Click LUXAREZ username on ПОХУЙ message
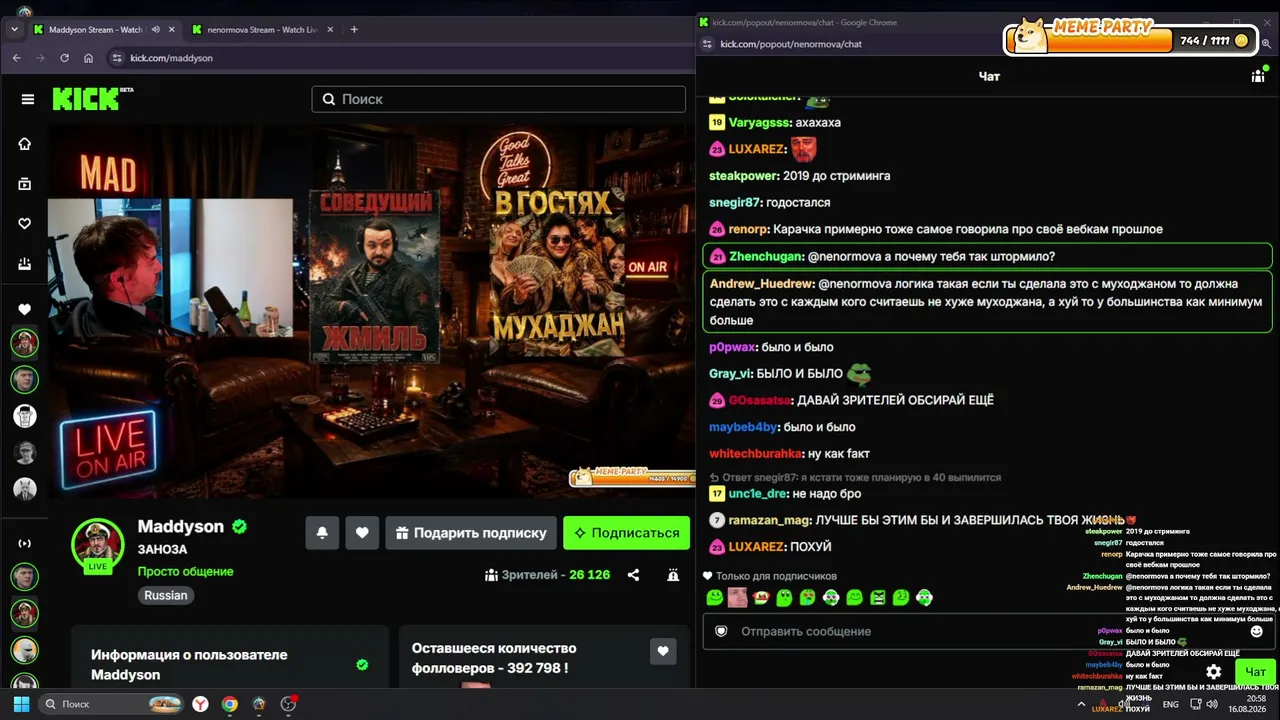The image size is (1280, 720). click(x=756, y=547)
